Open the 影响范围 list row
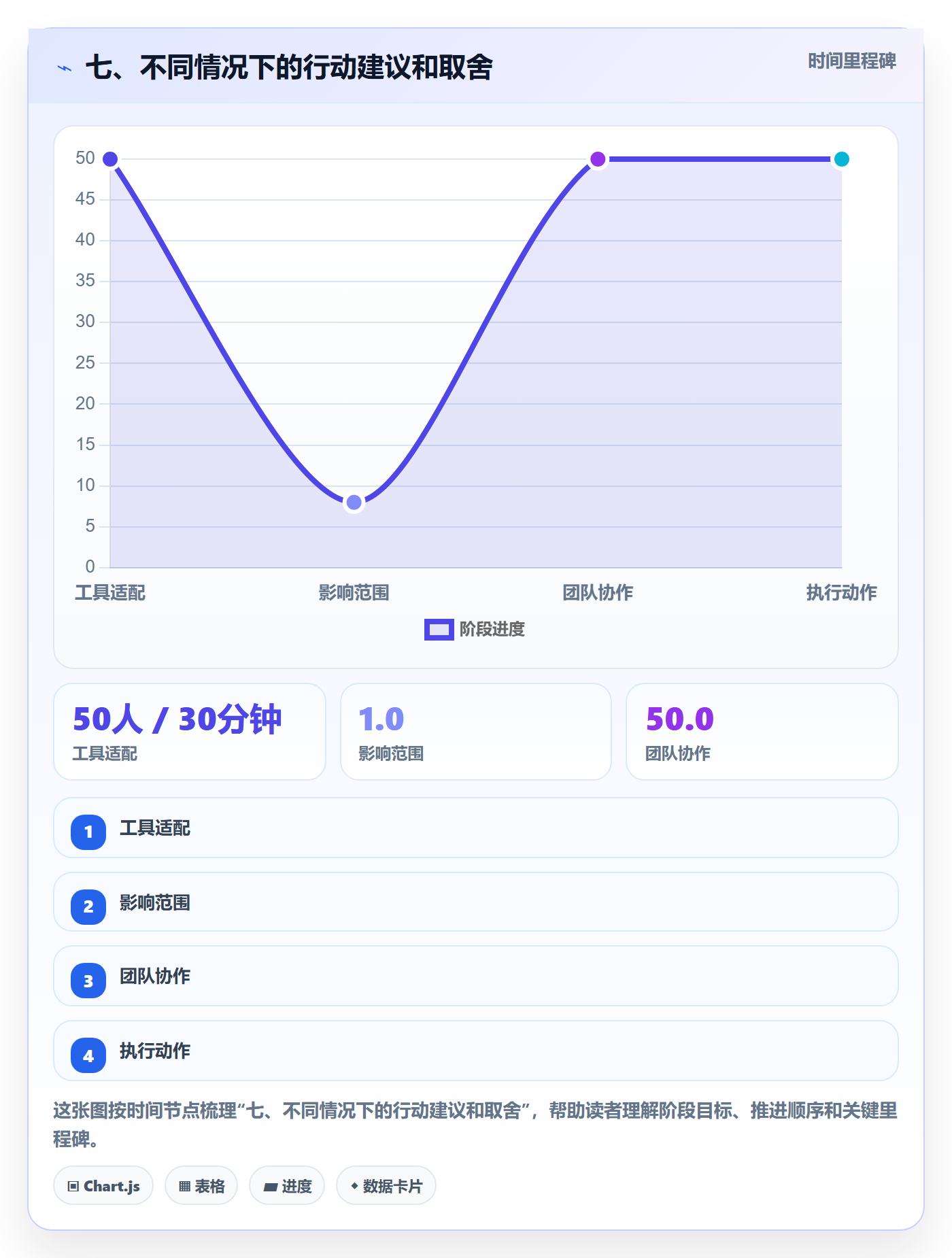The image size is (952, 1258). pyautogui.click(x=476, y=902)
